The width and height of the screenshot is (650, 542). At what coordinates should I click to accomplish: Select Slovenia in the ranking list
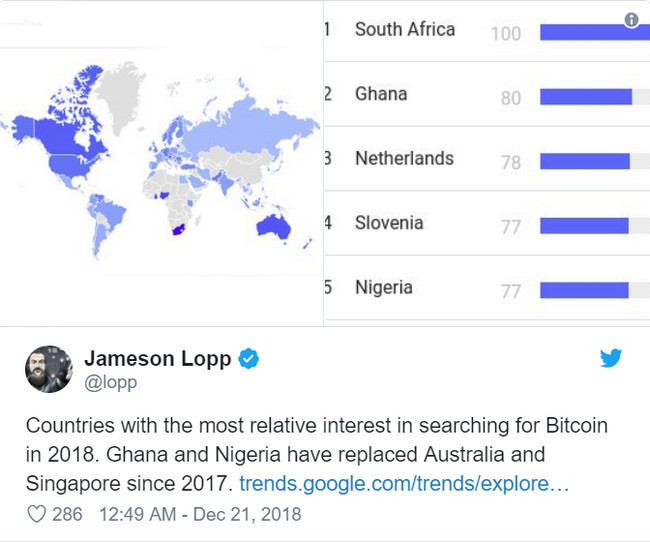point(389,223)
